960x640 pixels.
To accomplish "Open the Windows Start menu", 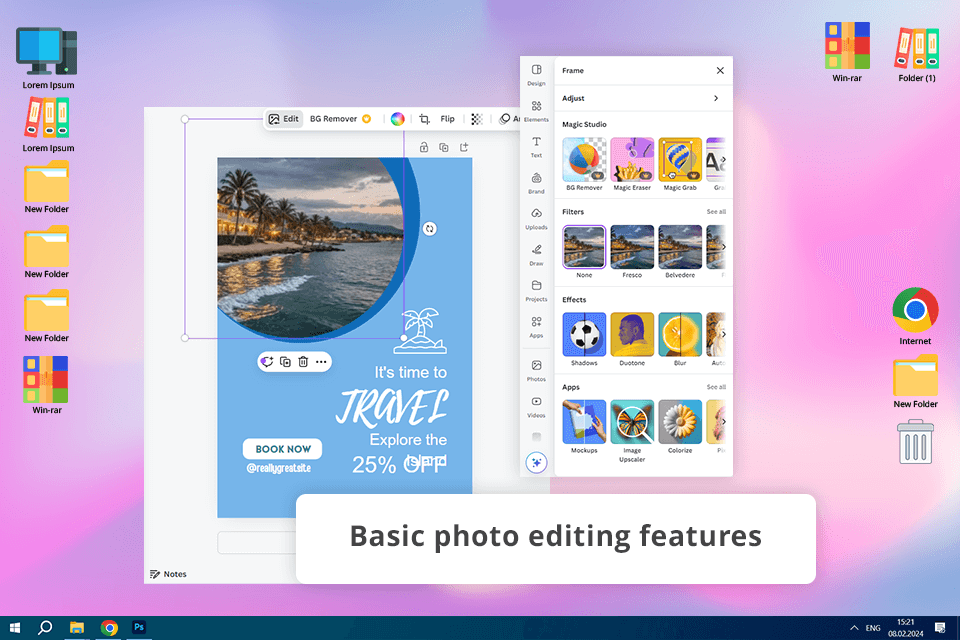I will tap(15, 628).
